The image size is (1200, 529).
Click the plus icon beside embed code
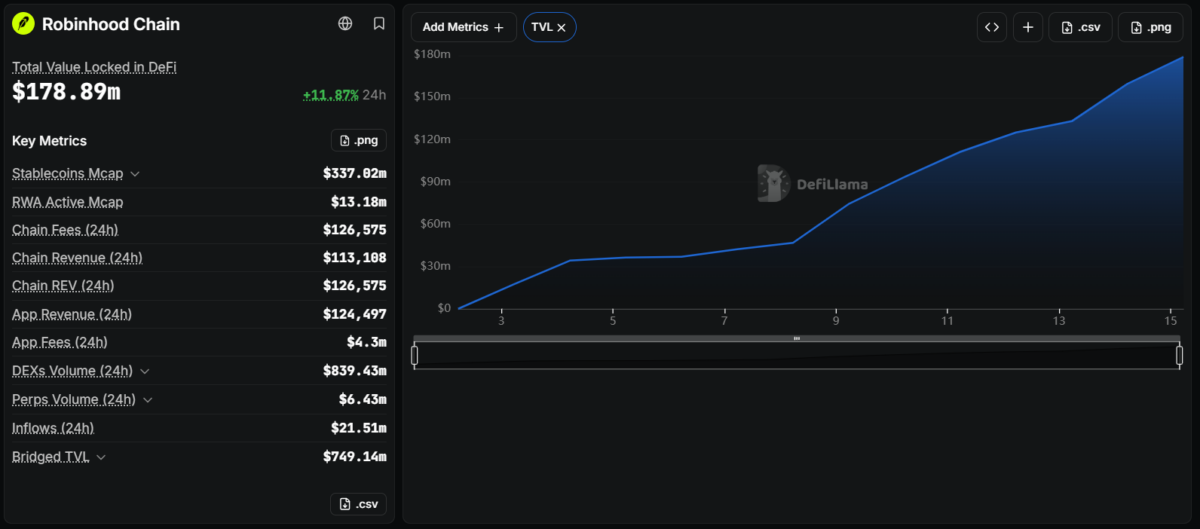tap(1028, 27)
